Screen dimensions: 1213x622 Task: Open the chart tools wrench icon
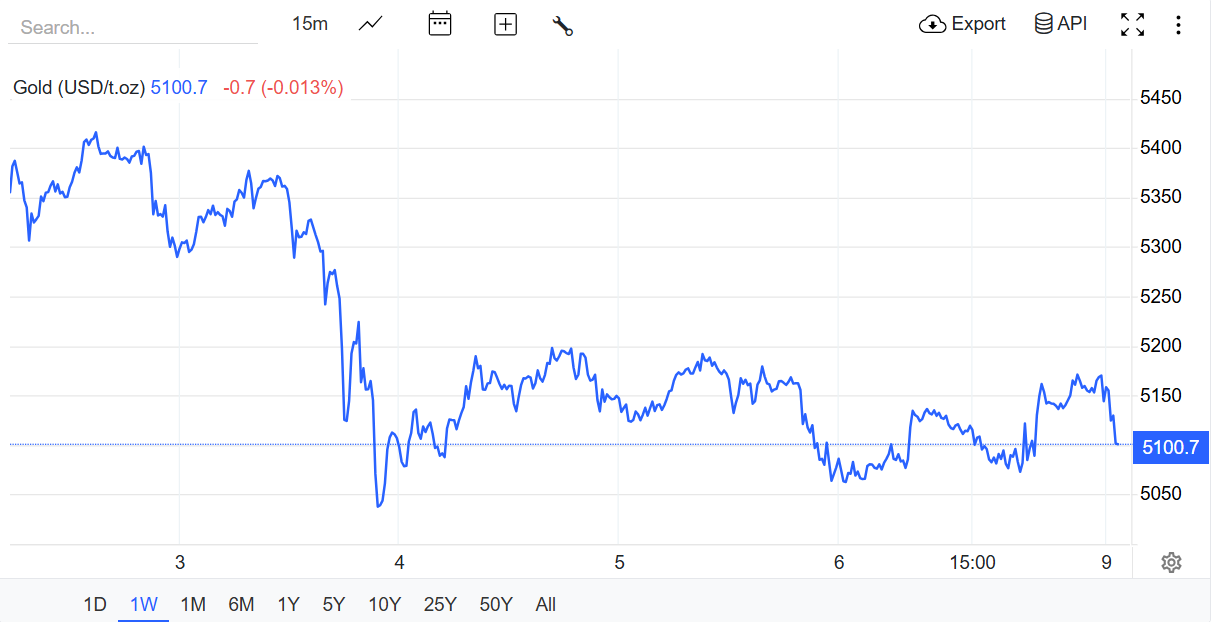(x=562, y=26)
